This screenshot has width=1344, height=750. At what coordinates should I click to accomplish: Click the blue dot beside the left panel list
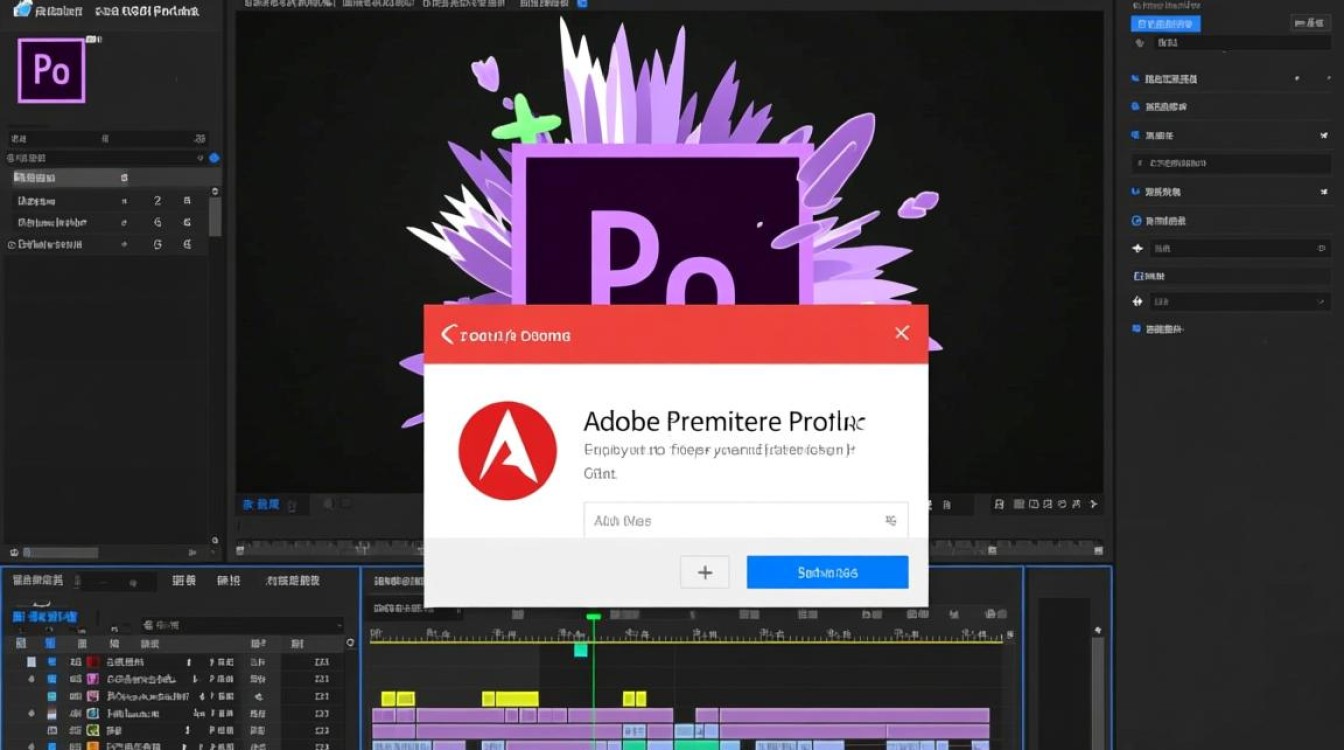(214, 158)
